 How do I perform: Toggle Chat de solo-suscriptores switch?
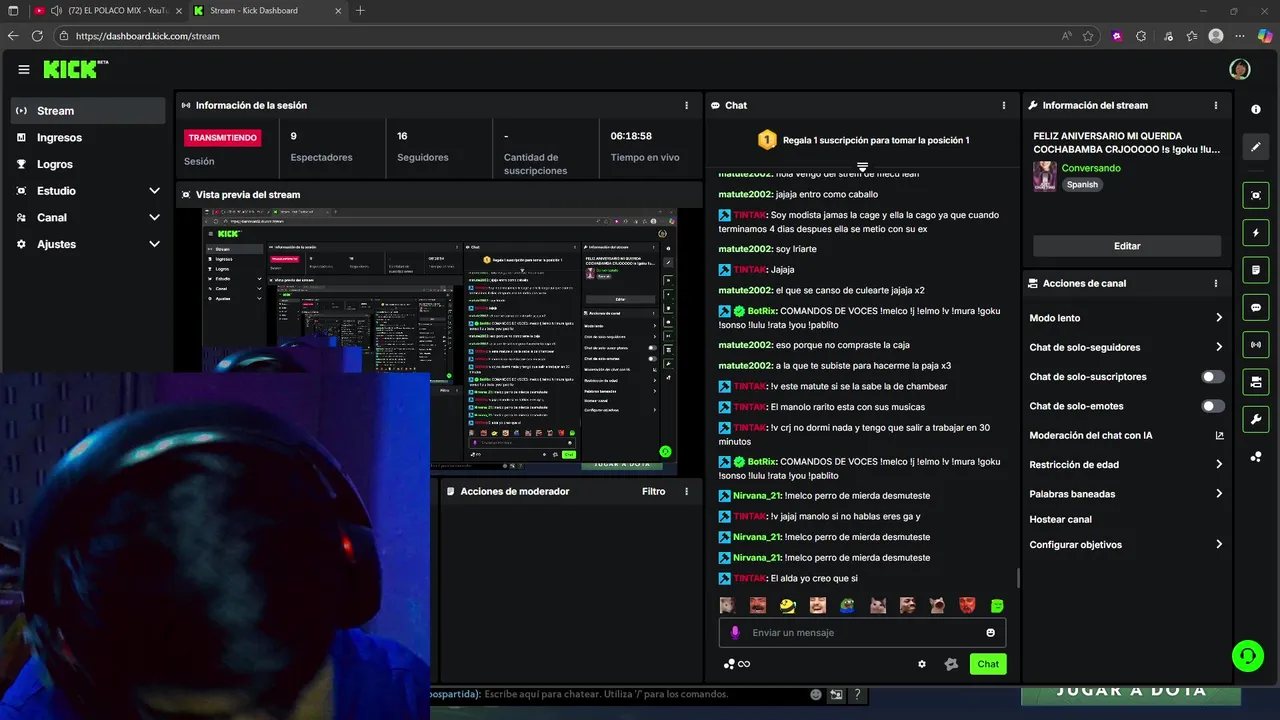[x=1213, y=377]
